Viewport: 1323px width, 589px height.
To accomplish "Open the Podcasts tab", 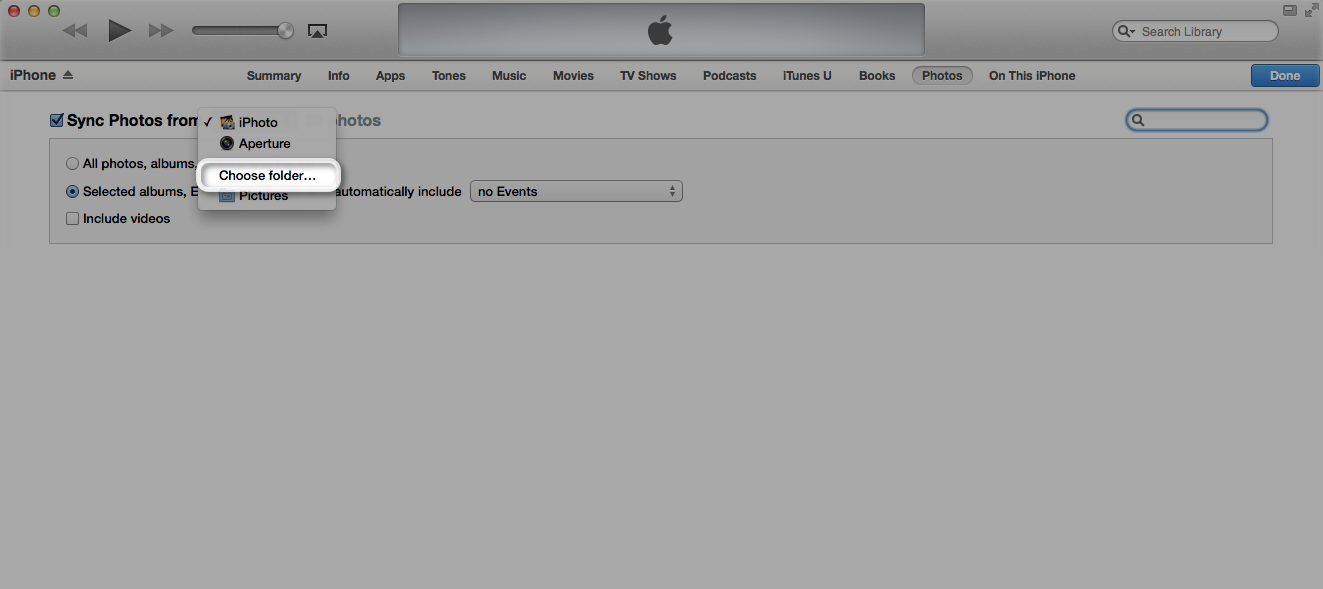I will (729, 76).
